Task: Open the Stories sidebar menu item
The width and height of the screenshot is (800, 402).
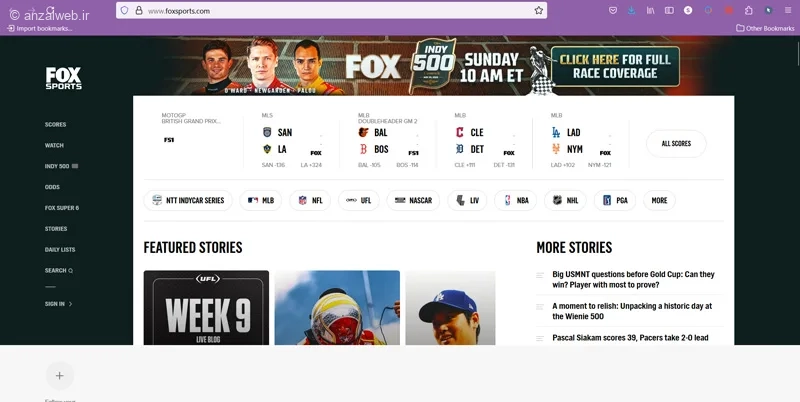Action: [x=56, y=229]
